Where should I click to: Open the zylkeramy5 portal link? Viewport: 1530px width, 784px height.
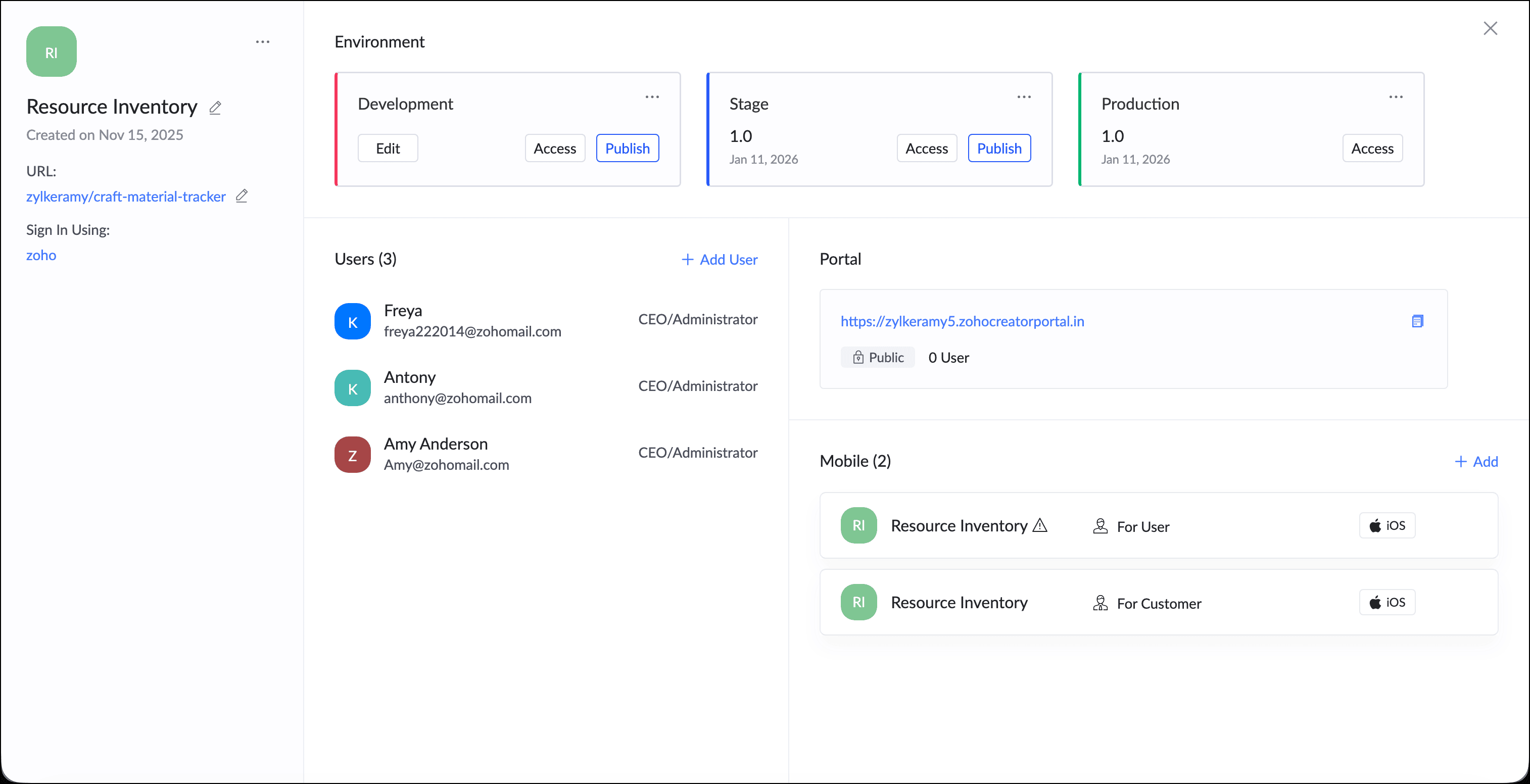point(962,321)
